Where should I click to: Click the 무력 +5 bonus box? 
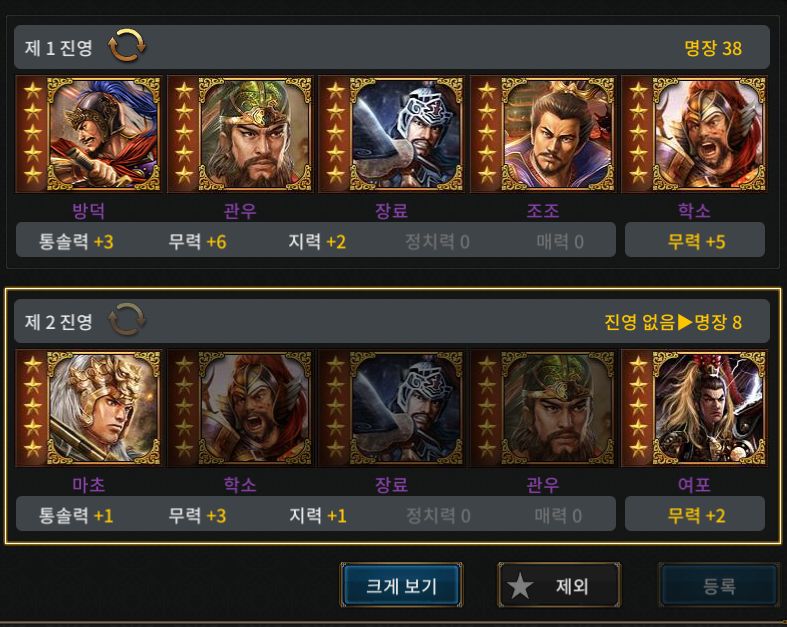click(695, 240)
